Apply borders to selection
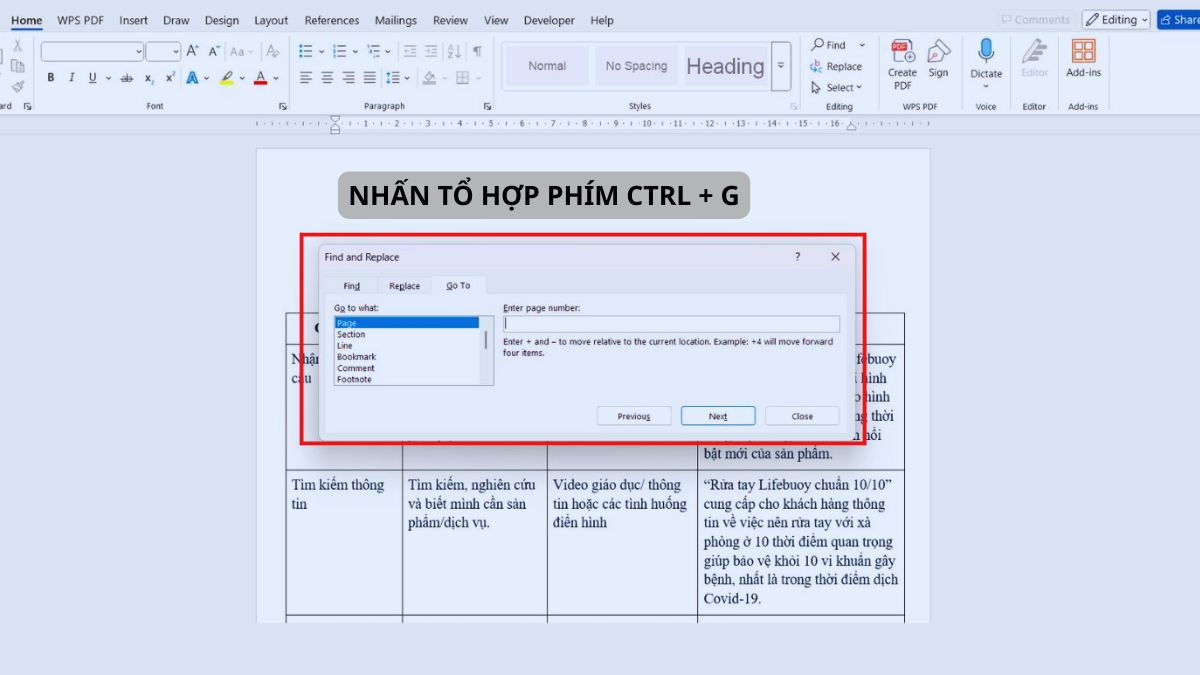The width and height of the screenshot is (1200, 675). 462,78
